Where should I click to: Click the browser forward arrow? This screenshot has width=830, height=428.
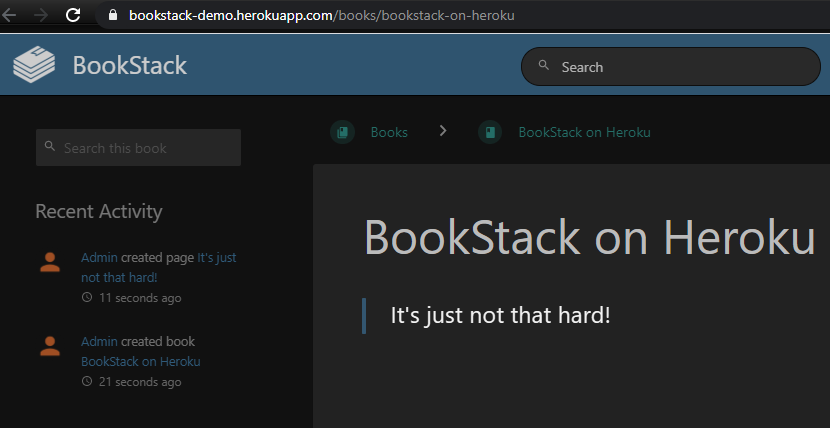41,15
